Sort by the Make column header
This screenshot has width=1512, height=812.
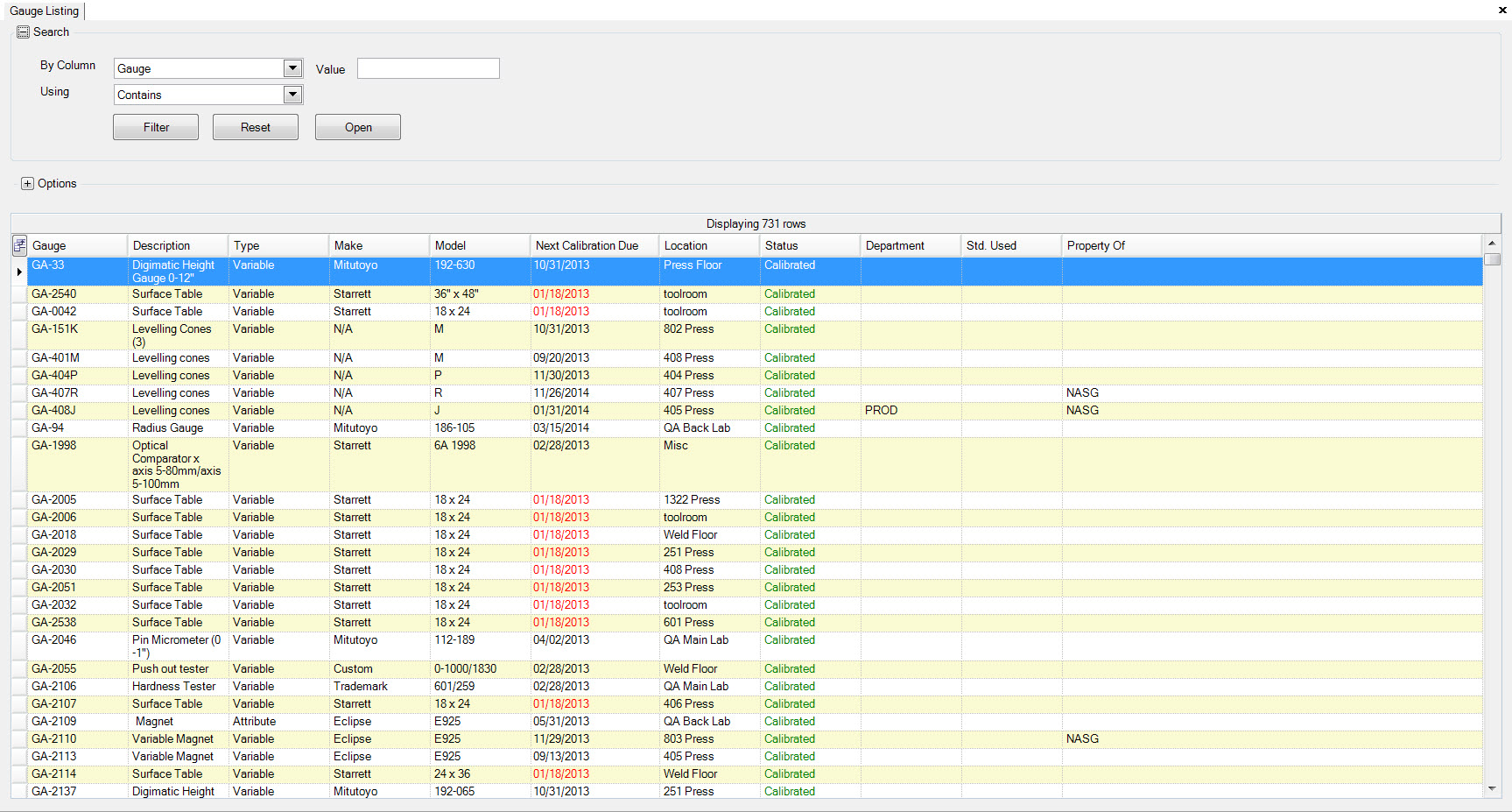tap(380, 245)
